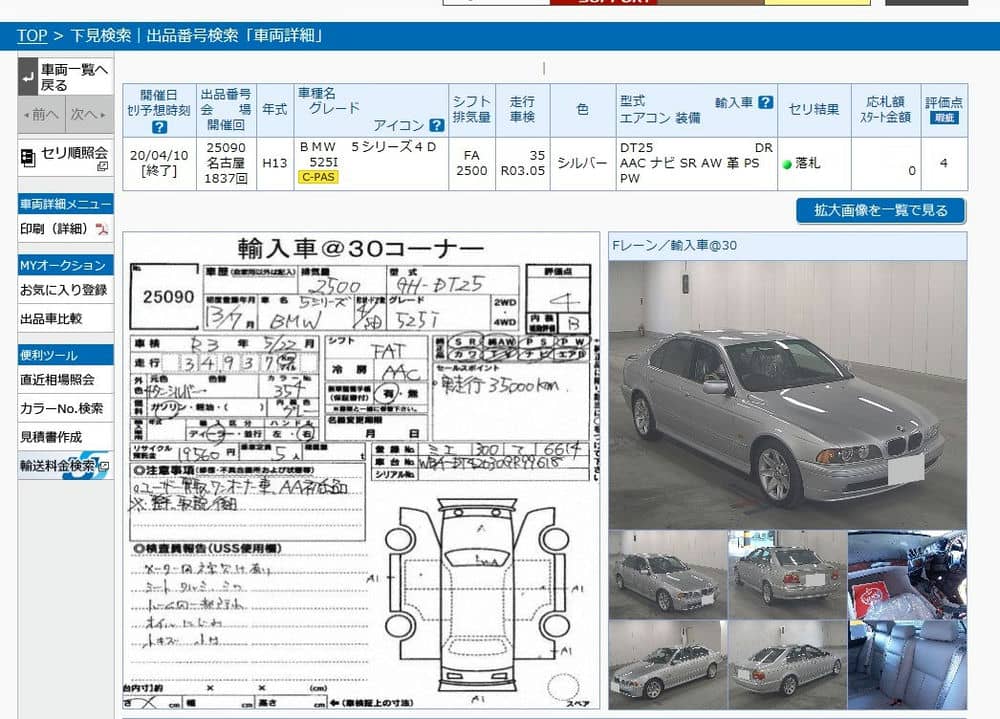Go to next vehicle 次へ
The width and height of the screenshot is (1000, 719).
click(x=89, y=114)
